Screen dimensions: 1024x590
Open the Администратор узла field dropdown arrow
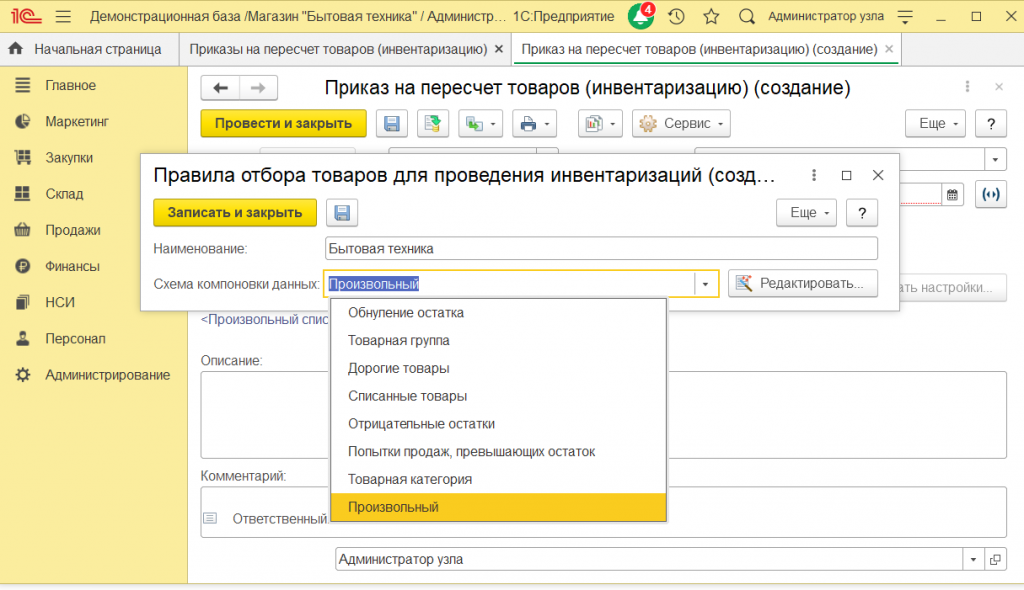pos(973,559)
